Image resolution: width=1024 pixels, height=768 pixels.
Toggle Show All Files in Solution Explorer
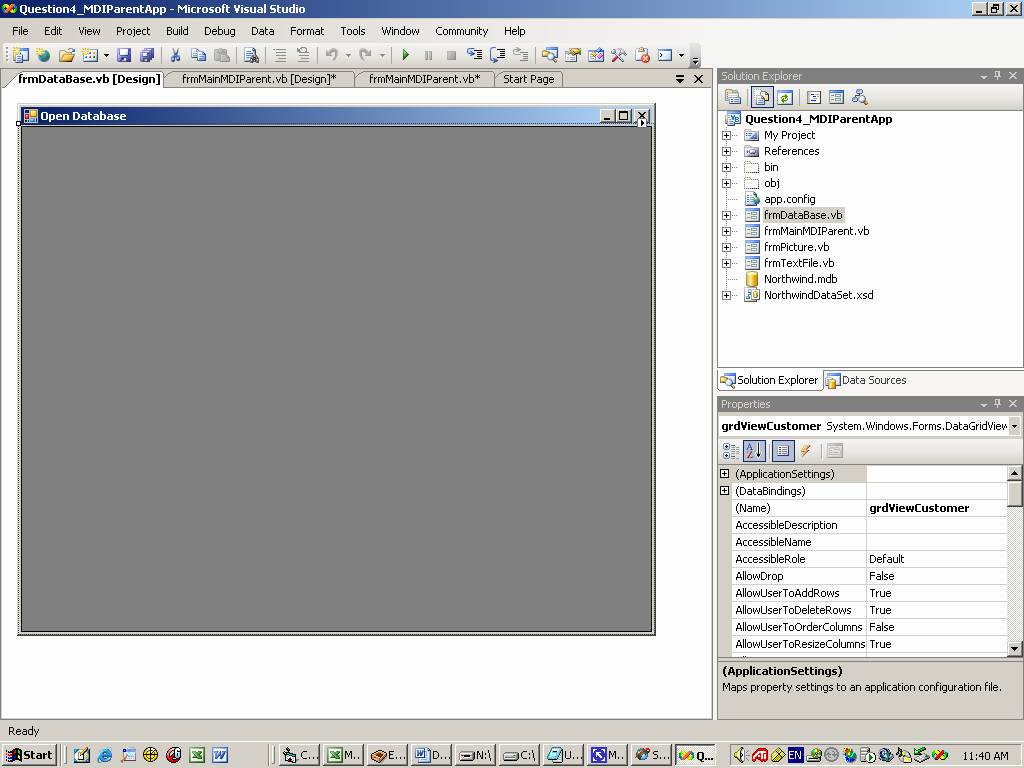coord(762,97)
